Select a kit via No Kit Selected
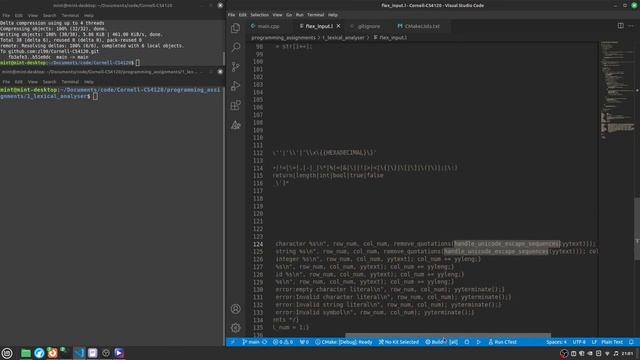This screenshot has width=640, height=360. pyautogui.click(x=399, y=342)
